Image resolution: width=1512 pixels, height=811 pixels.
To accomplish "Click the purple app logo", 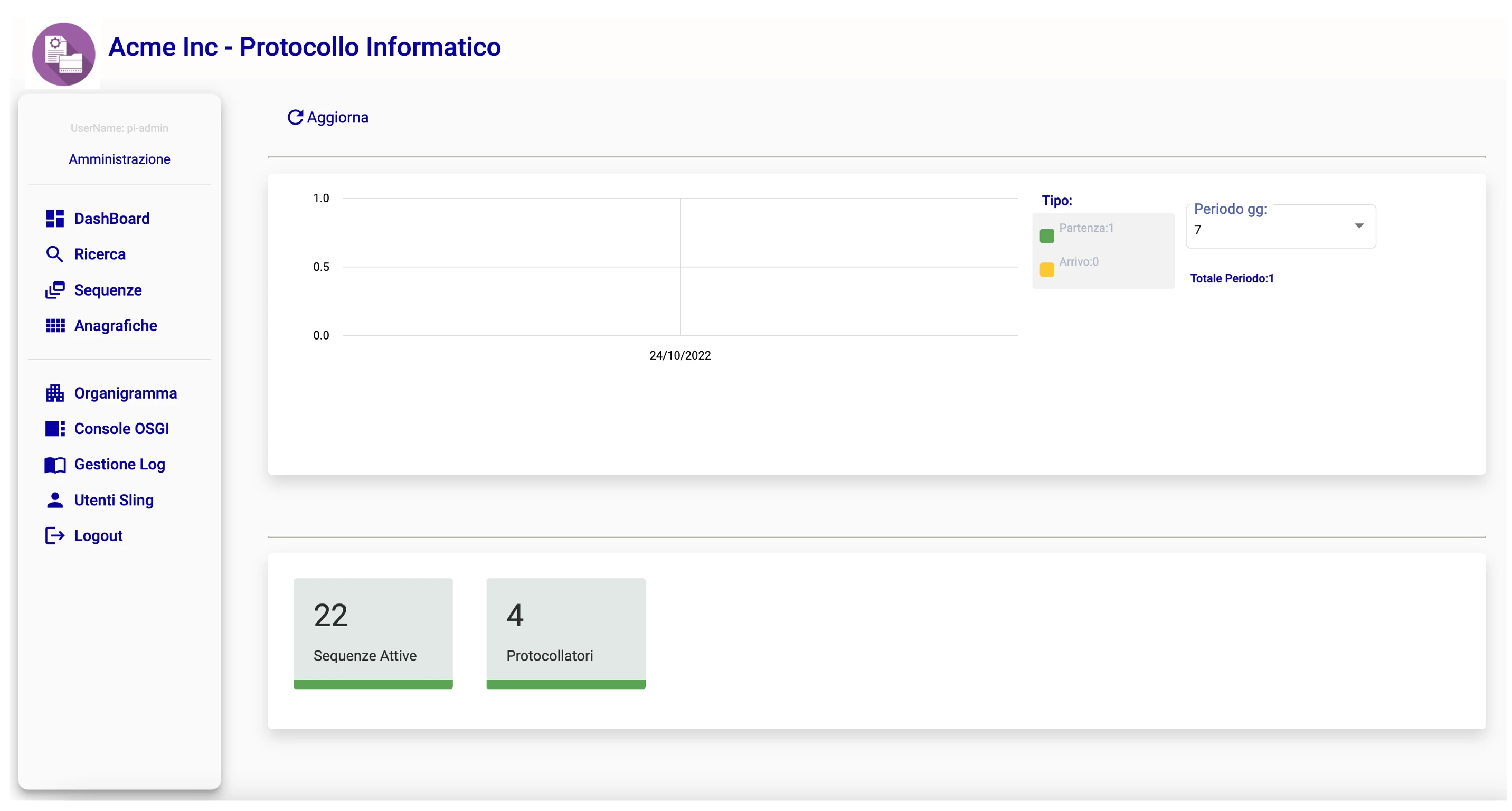I will point(63,54).
